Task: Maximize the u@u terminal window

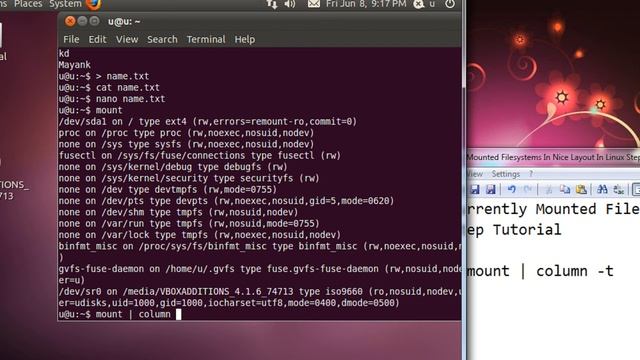Action: 94,21
